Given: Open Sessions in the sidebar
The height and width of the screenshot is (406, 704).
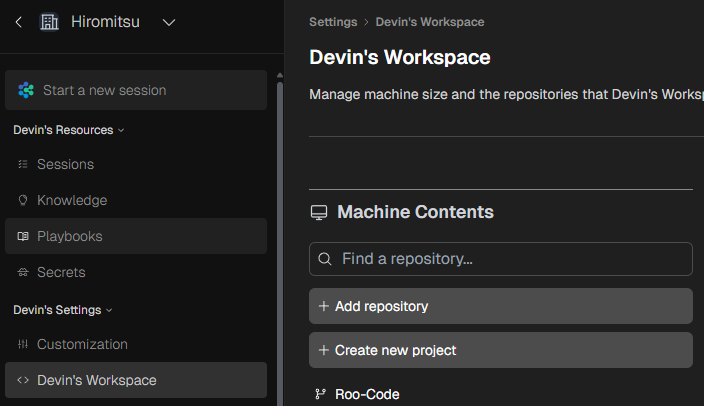Looking at the screenshot, I should (136, 164).
